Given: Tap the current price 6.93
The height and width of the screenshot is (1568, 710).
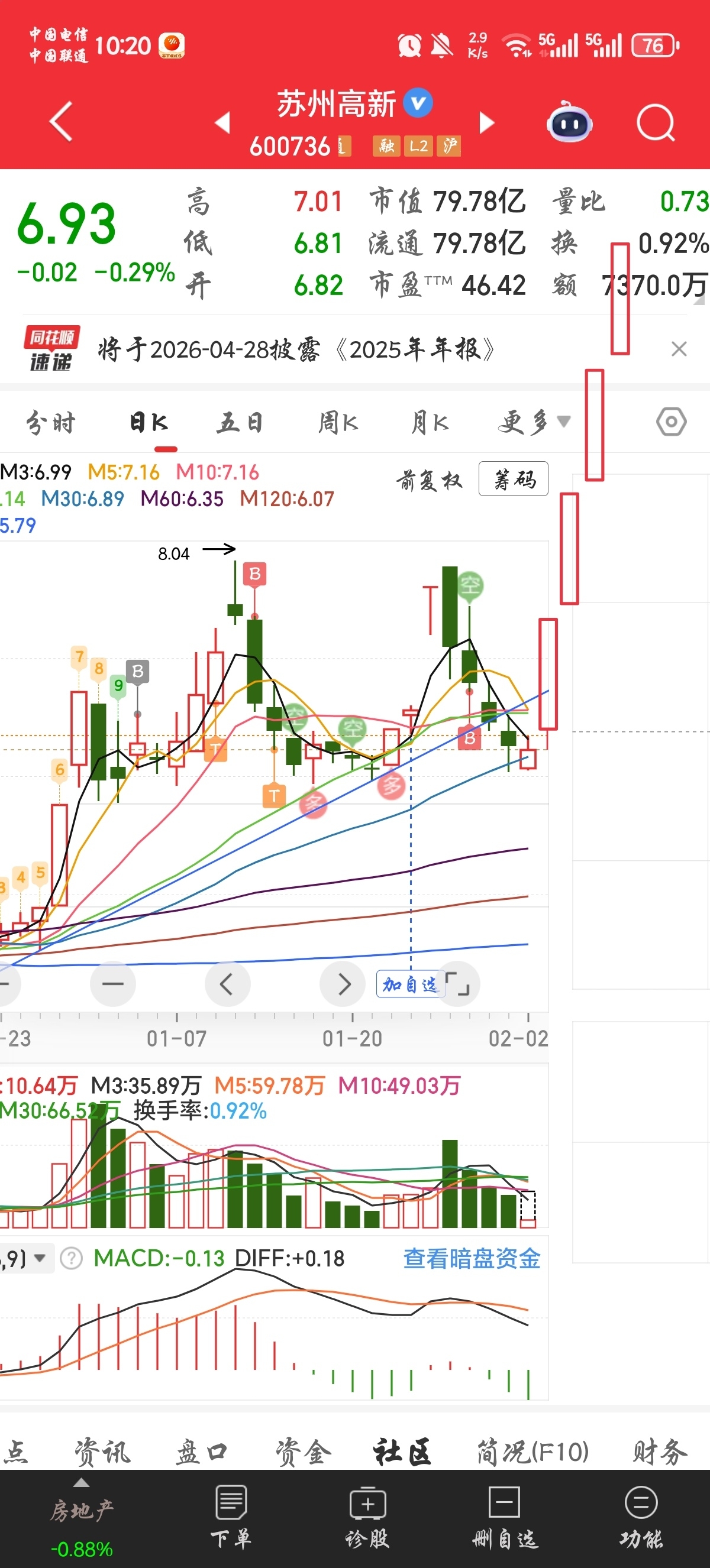Looking at the screenshot, I should [x=66, y=224].
